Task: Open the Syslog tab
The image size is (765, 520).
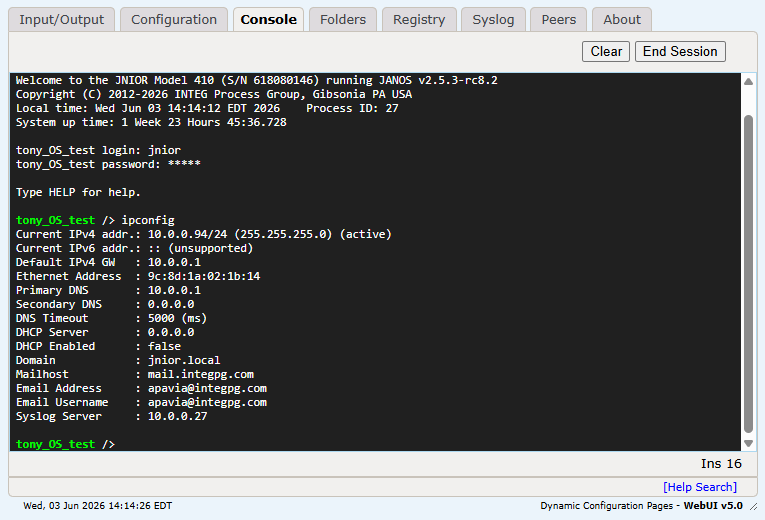Action: coord(493,20)
